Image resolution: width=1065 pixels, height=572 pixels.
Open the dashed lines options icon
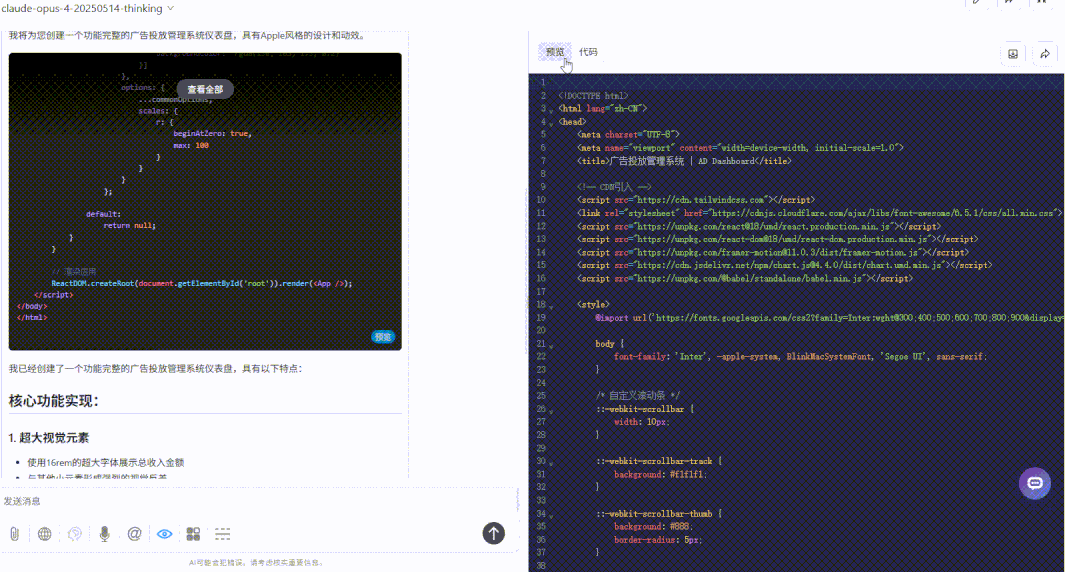223,534
